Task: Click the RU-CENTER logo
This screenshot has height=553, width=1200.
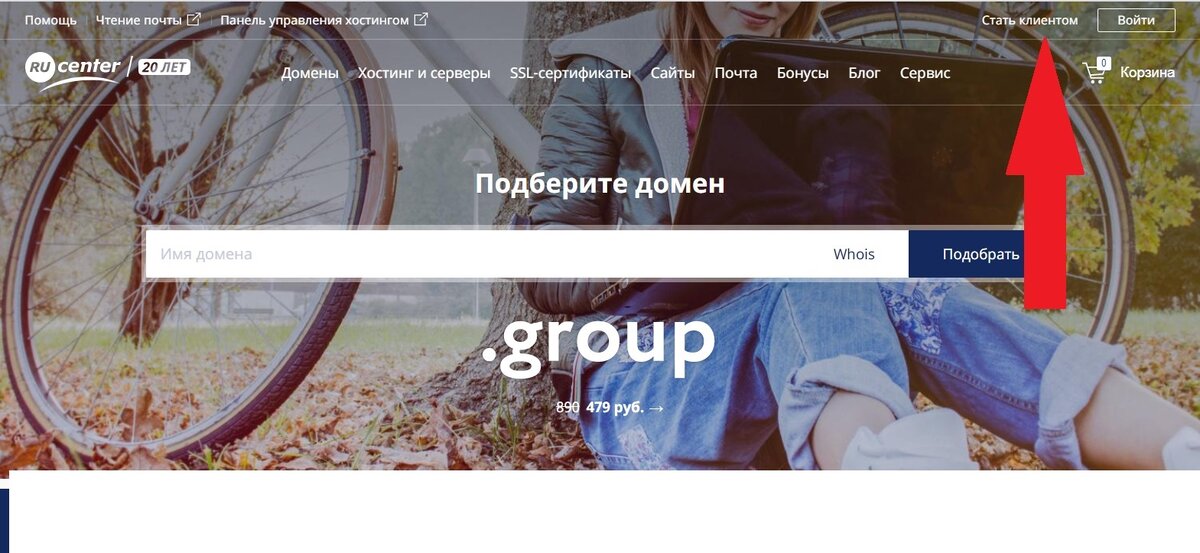Action: pos(72,69)
